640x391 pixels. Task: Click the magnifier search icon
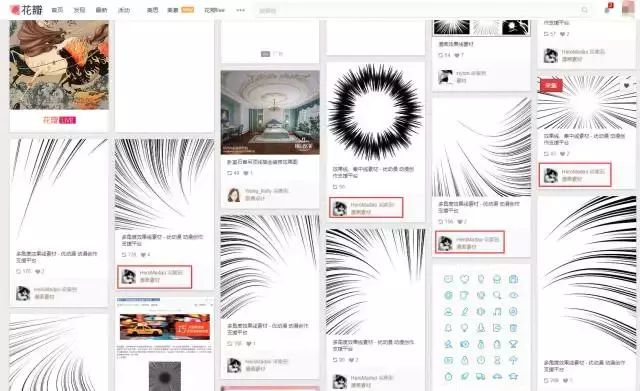[585, 10]
